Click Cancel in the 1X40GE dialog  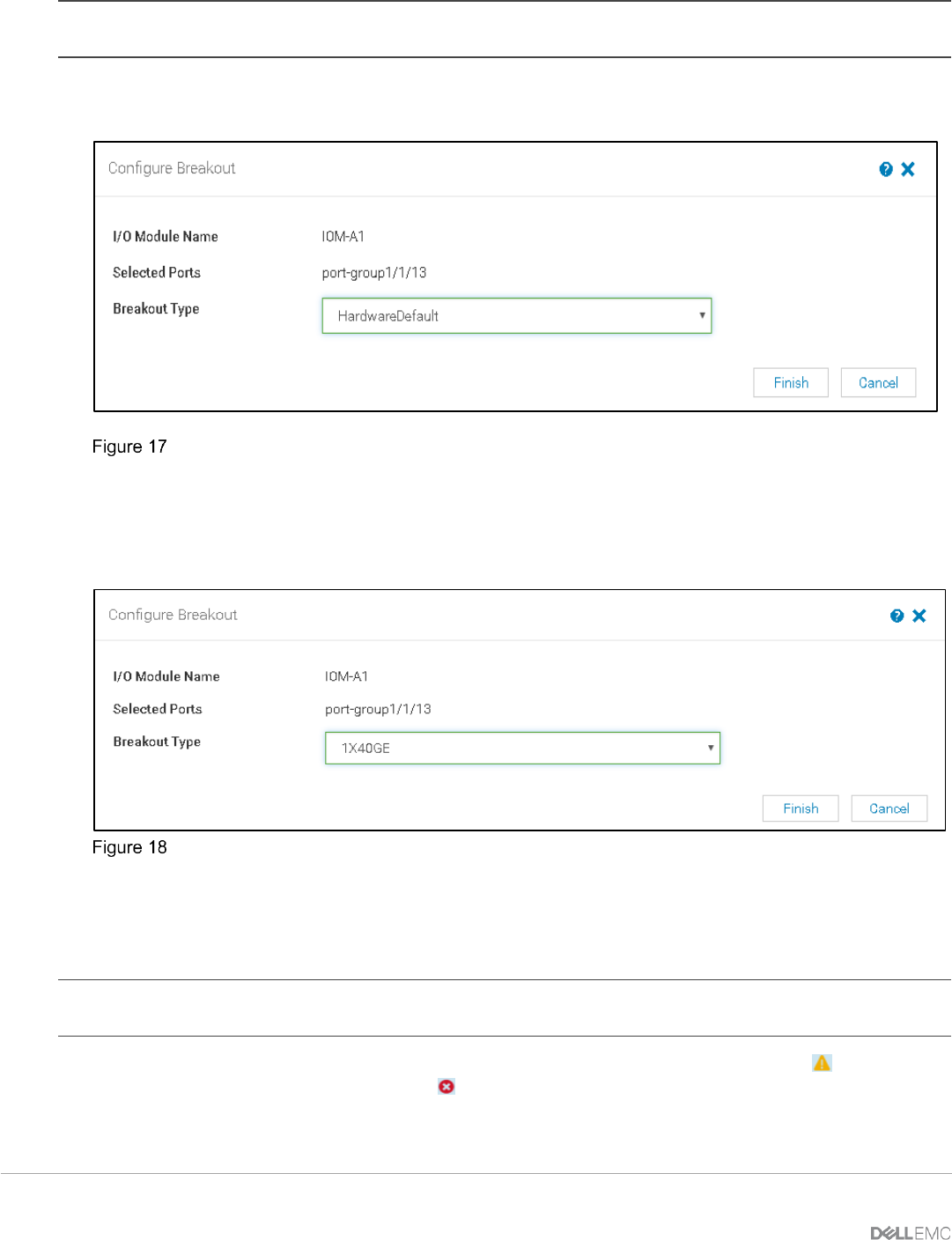coord(889,808)
